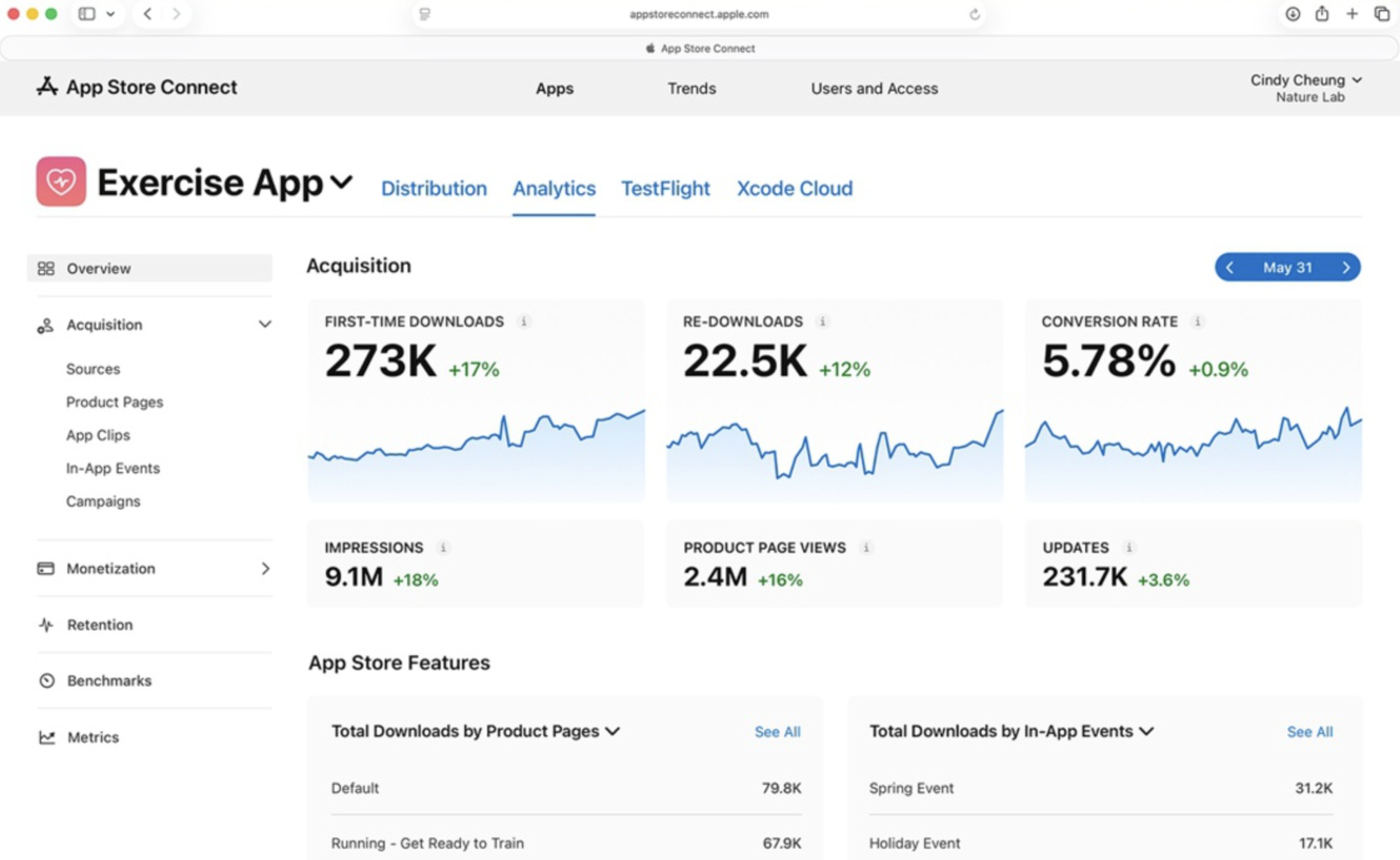Screen dimensions: 1400x860
Task: Open the Safari tab overview icon
Action: point(1382,14)
